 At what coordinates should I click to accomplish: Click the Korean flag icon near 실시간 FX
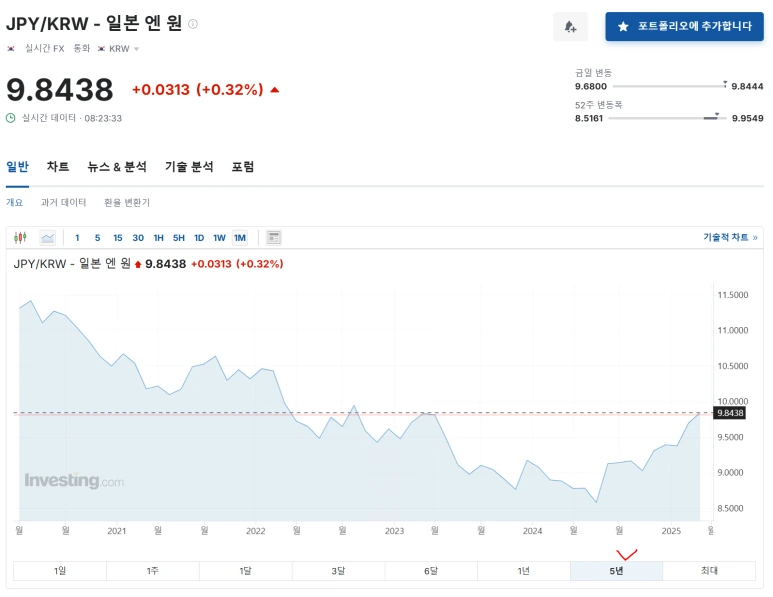coord(11,48)
